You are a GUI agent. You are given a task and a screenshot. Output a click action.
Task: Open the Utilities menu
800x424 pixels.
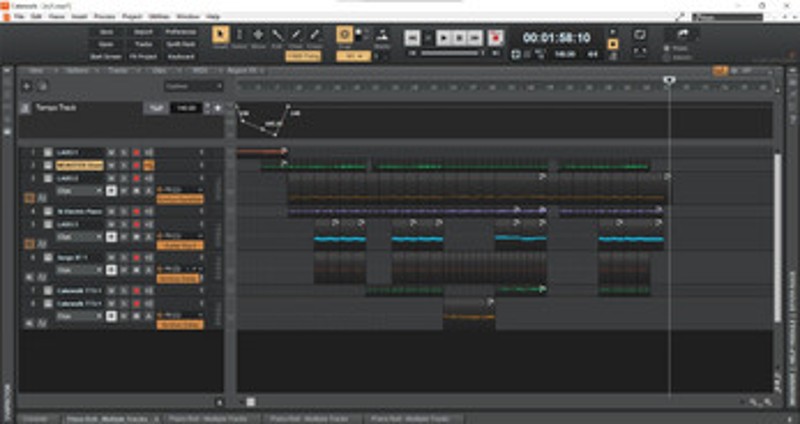pos(159,17)
